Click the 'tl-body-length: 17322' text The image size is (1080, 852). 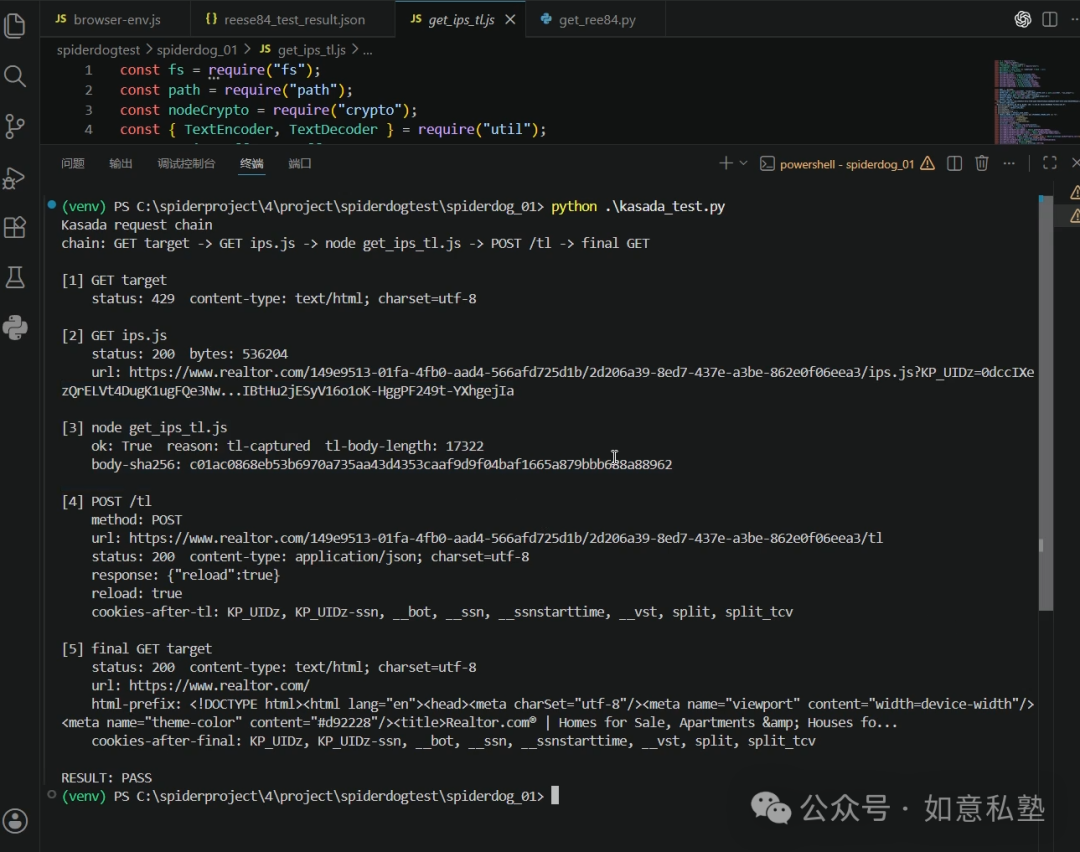(404, 446)
